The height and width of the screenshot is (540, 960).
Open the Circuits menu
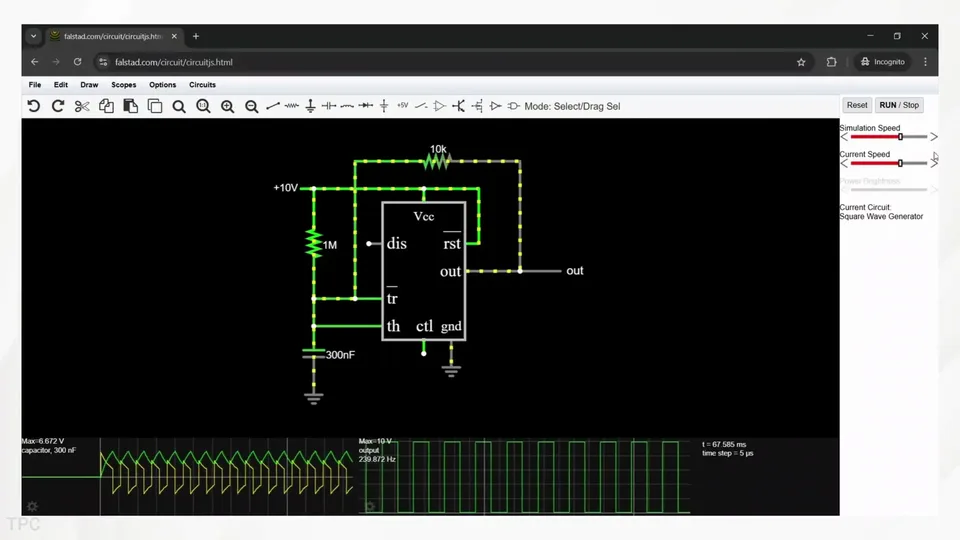[x=202, y=84]
